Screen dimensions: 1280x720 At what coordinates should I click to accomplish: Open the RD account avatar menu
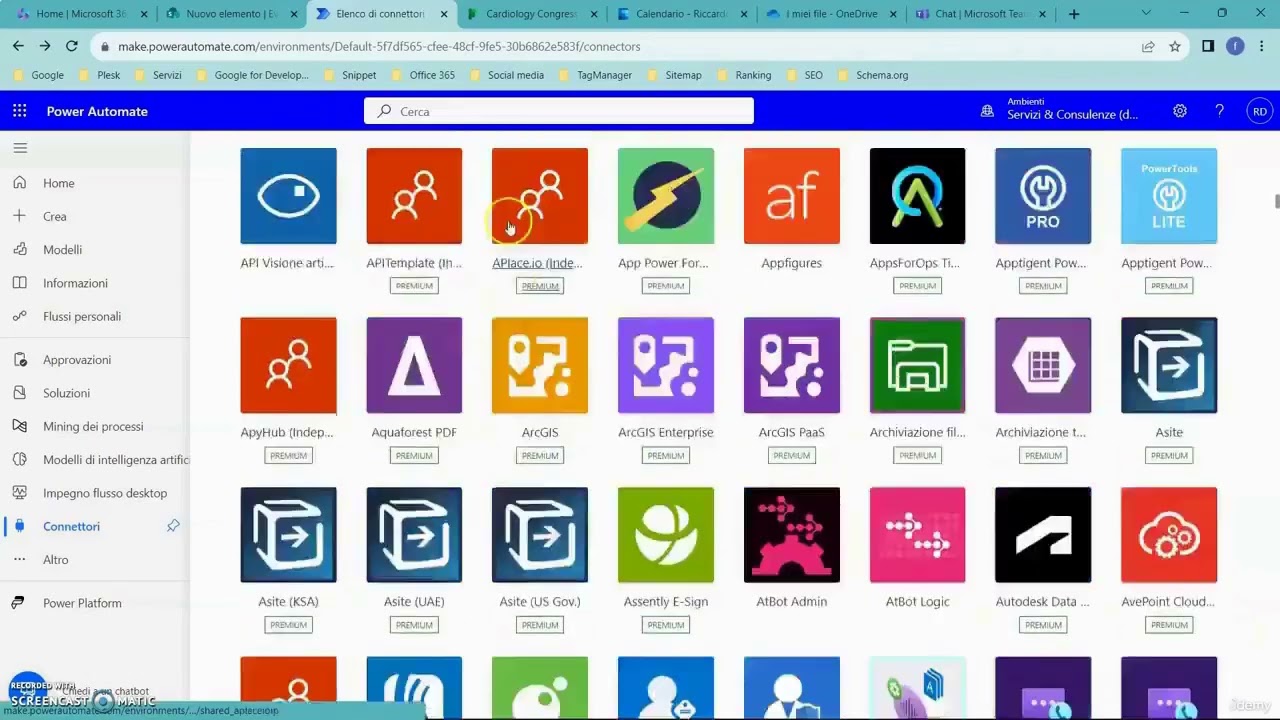[x=1259, y=111]
